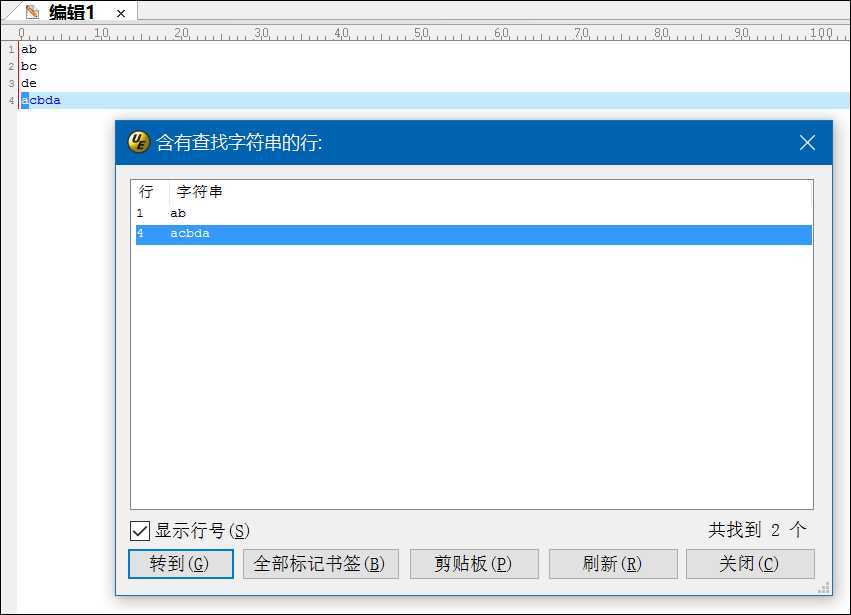Click the 转到(G) button

pos(180,563)
